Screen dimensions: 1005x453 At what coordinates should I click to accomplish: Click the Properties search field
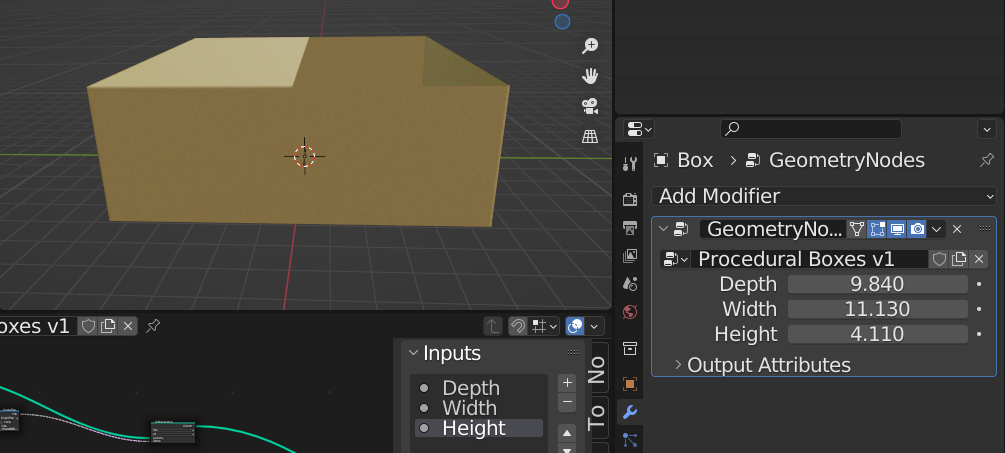[811, 129]
